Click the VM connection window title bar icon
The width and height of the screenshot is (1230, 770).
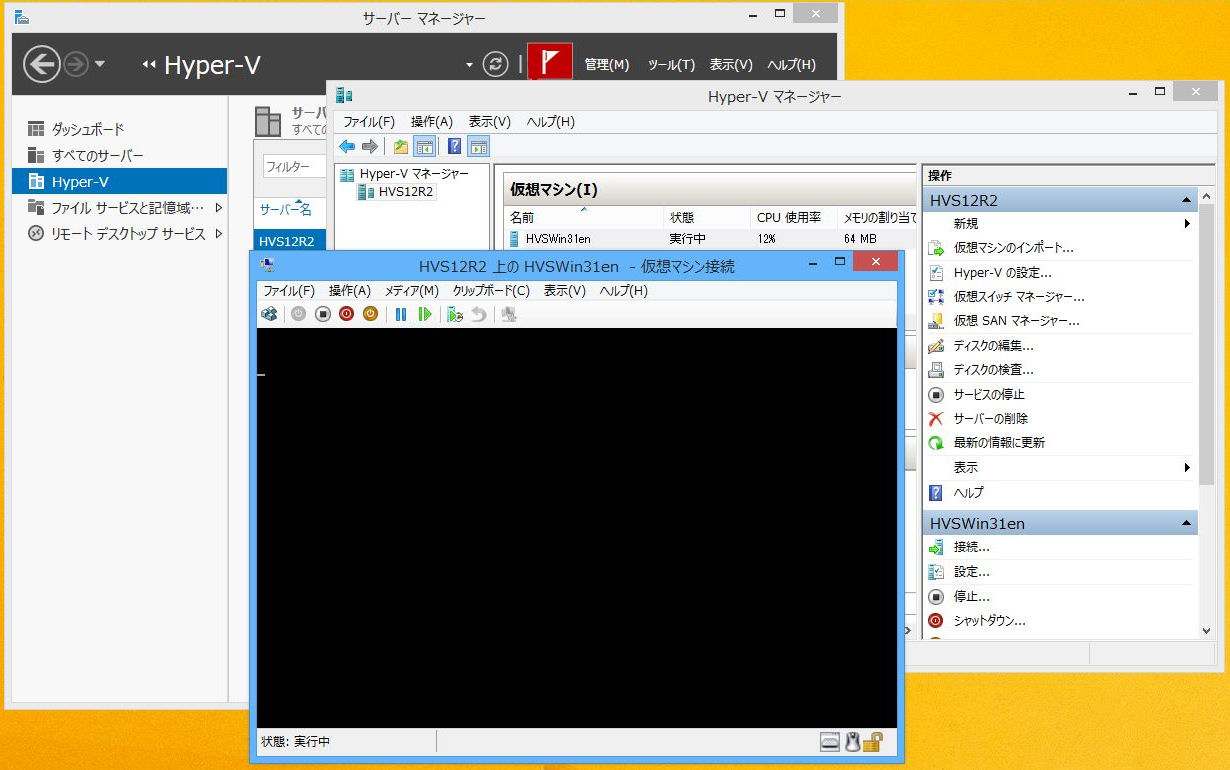coord(267,265)
